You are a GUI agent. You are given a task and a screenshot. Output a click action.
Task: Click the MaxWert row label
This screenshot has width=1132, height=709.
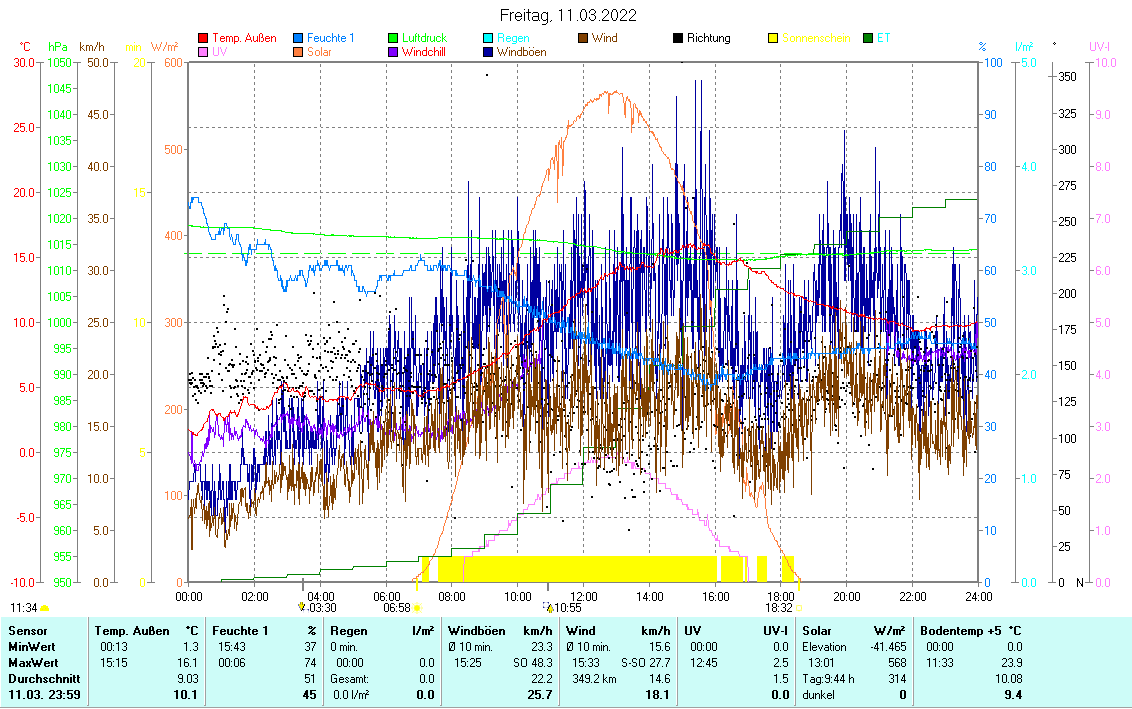[31, 663]
